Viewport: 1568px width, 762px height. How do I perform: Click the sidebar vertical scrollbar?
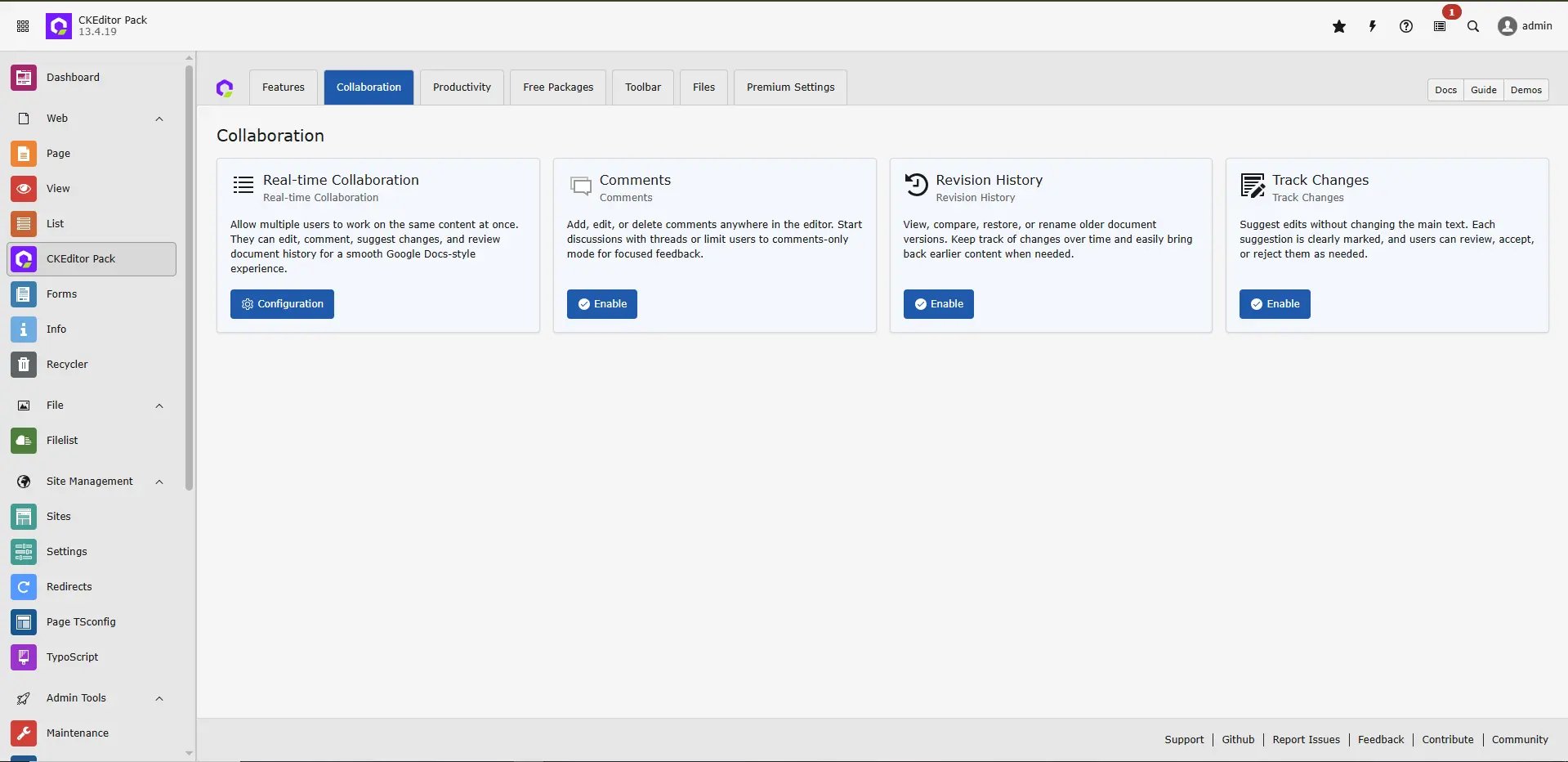[190, 276]
